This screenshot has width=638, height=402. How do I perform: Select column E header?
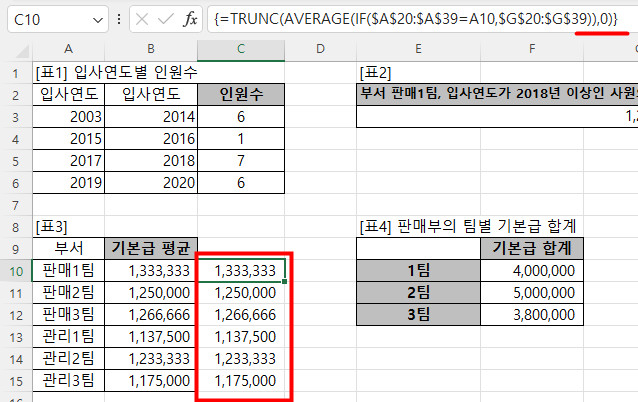point(418,49)
